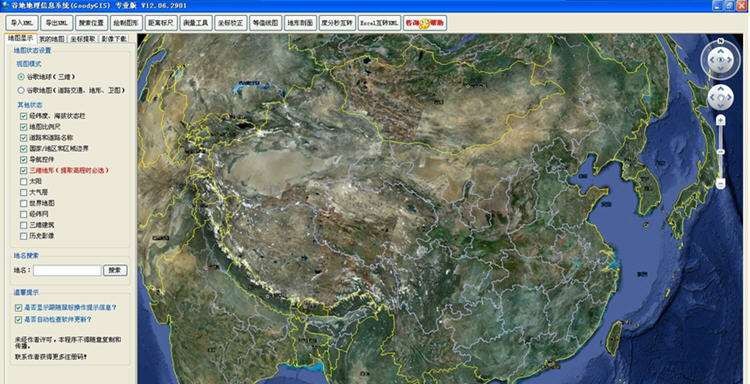750x384 pixels.
Task: Enable the 历史影像 checkbox
Action: point(23,236)
